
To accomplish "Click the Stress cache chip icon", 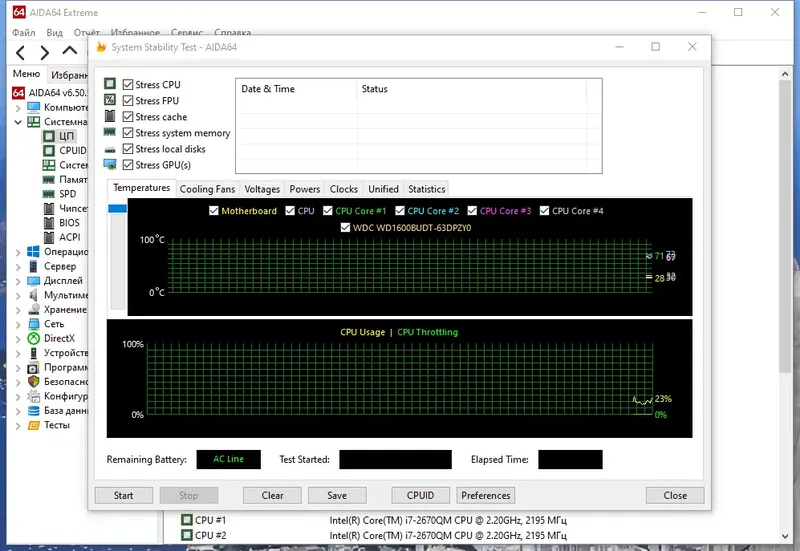I will 110,116.
